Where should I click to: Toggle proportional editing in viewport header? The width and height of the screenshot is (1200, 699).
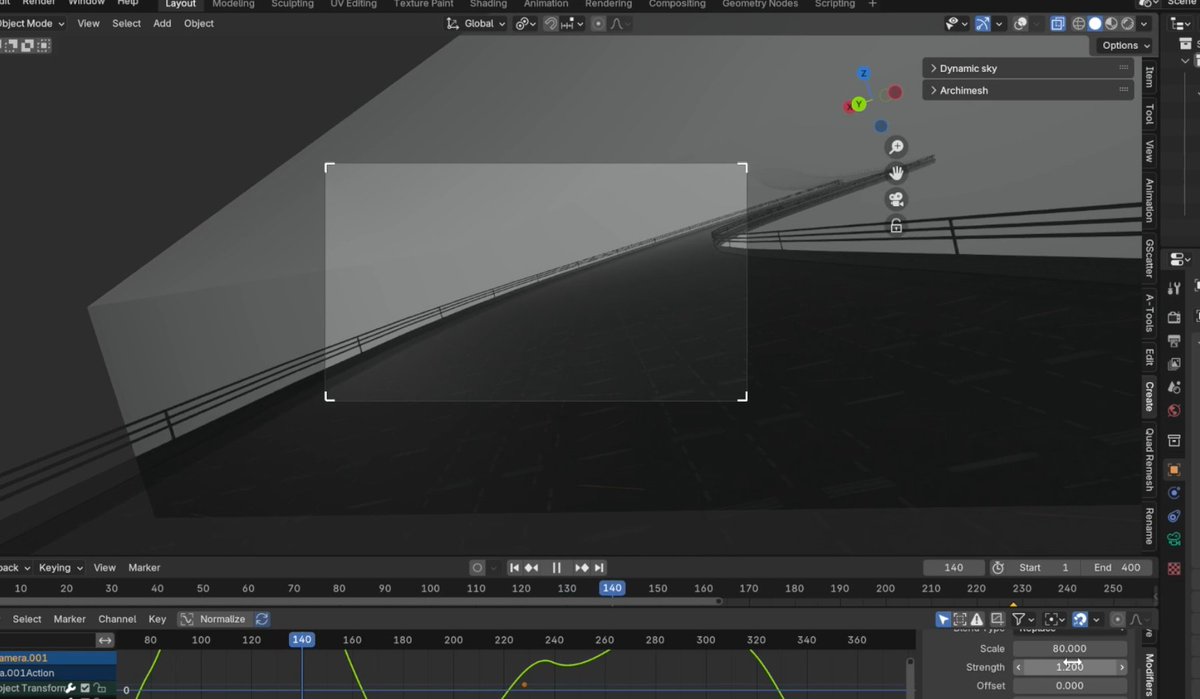(x=598, y=23)
